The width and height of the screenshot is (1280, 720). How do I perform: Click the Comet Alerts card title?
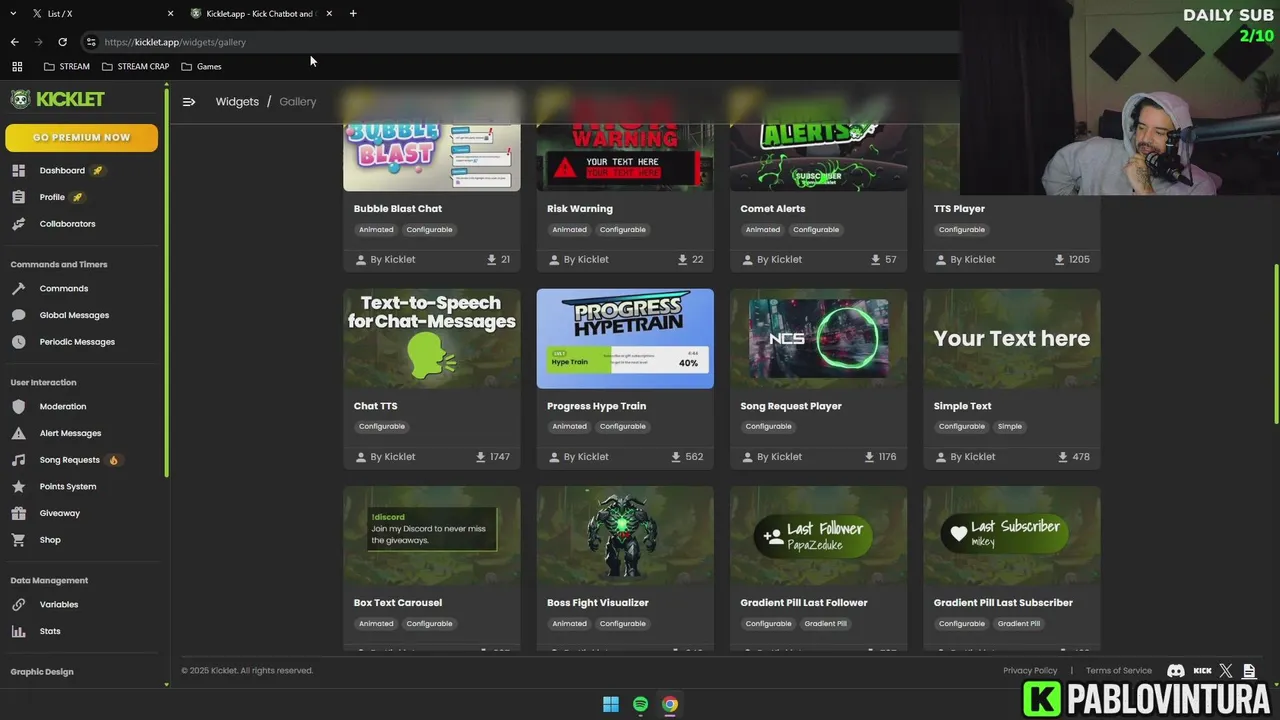tap(772, 209)
